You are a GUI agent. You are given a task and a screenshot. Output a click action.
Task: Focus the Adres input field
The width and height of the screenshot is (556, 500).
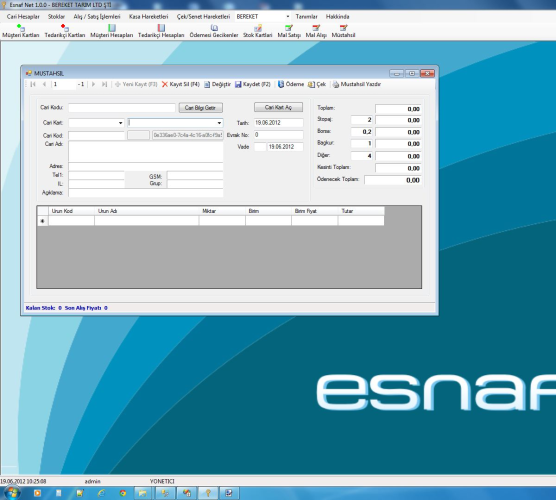pyautogui.click(x=146, y=166)
